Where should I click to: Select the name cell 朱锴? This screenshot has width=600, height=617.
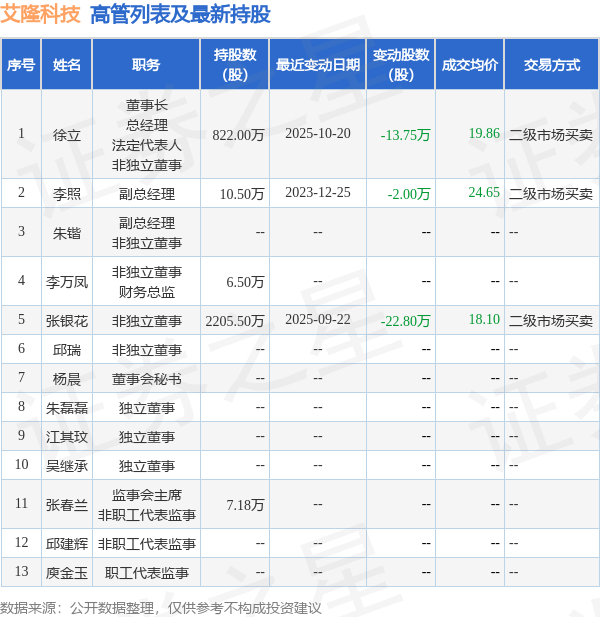coord(67,233)
